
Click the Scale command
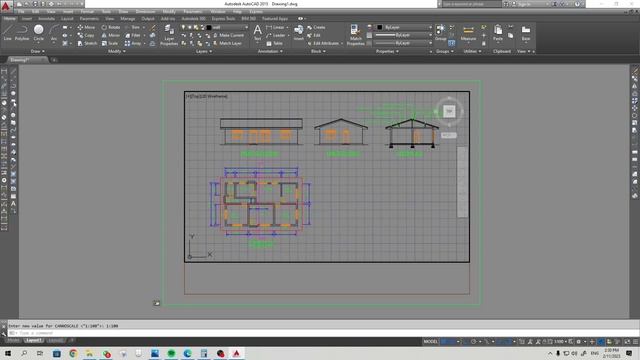click(x=110, y=43)
